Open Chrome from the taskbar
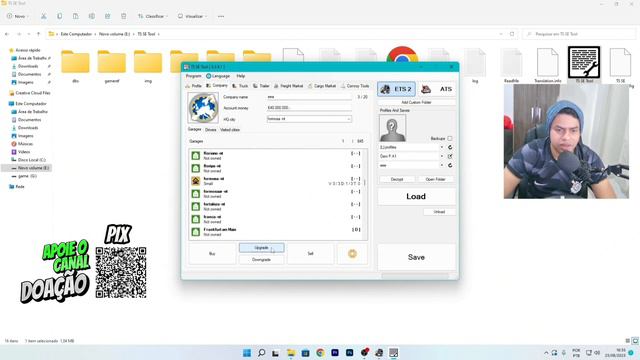640x360 pixels. click(320, 353)
